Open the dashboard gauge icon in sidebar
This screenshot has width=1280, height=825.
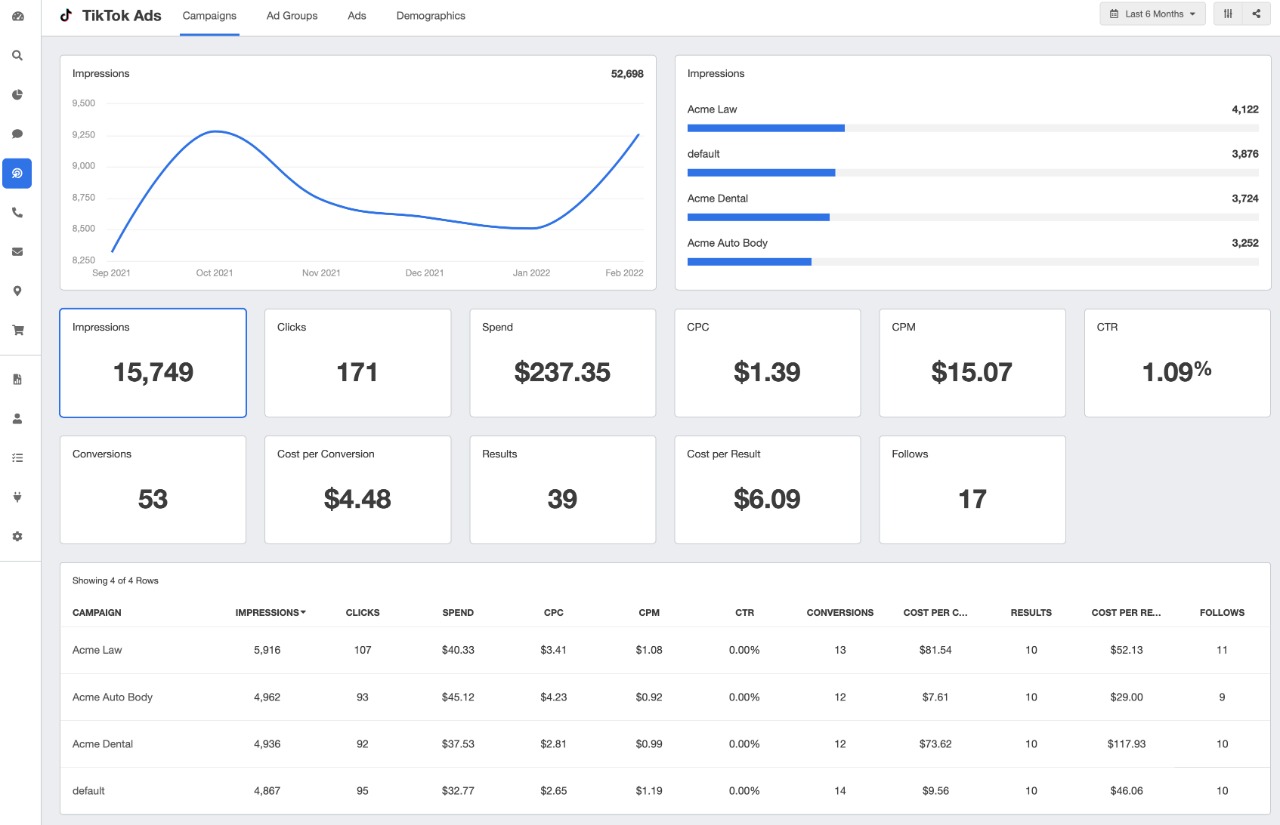click(17, 16)
